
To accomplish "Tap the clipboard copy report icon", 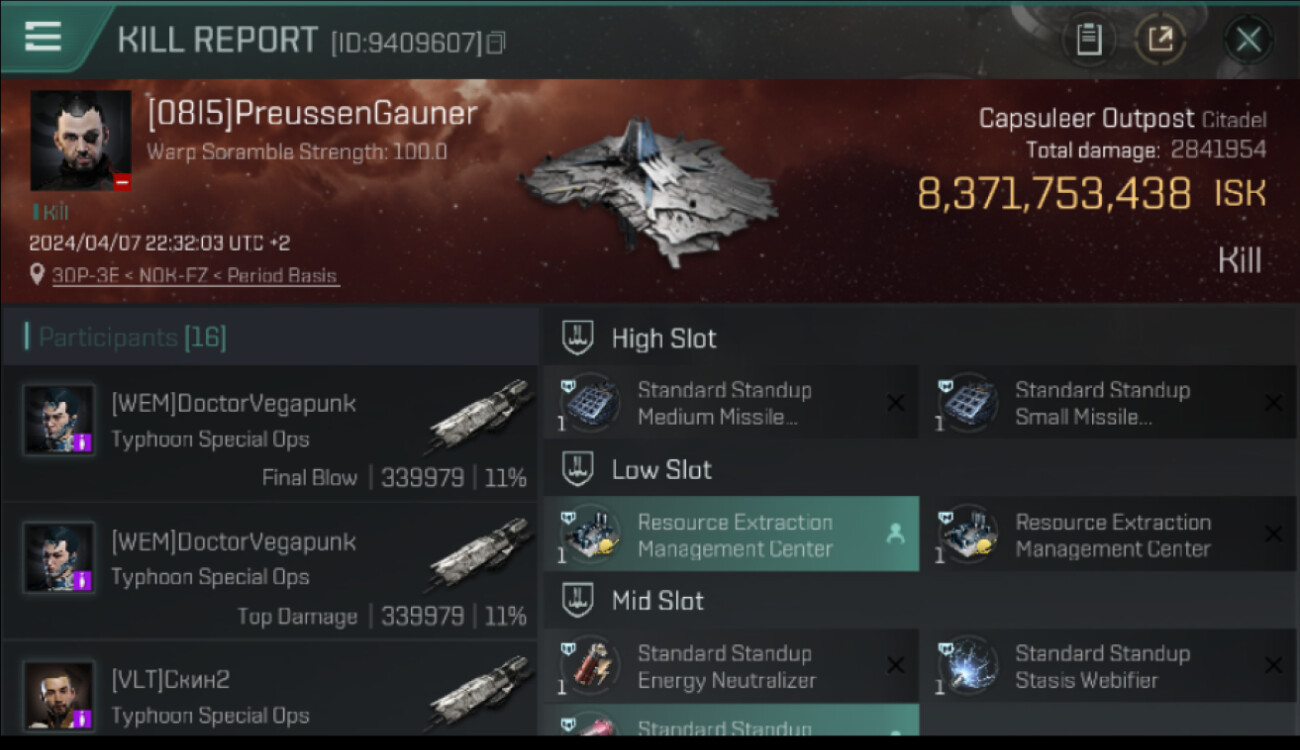I will pos(1088,40).
